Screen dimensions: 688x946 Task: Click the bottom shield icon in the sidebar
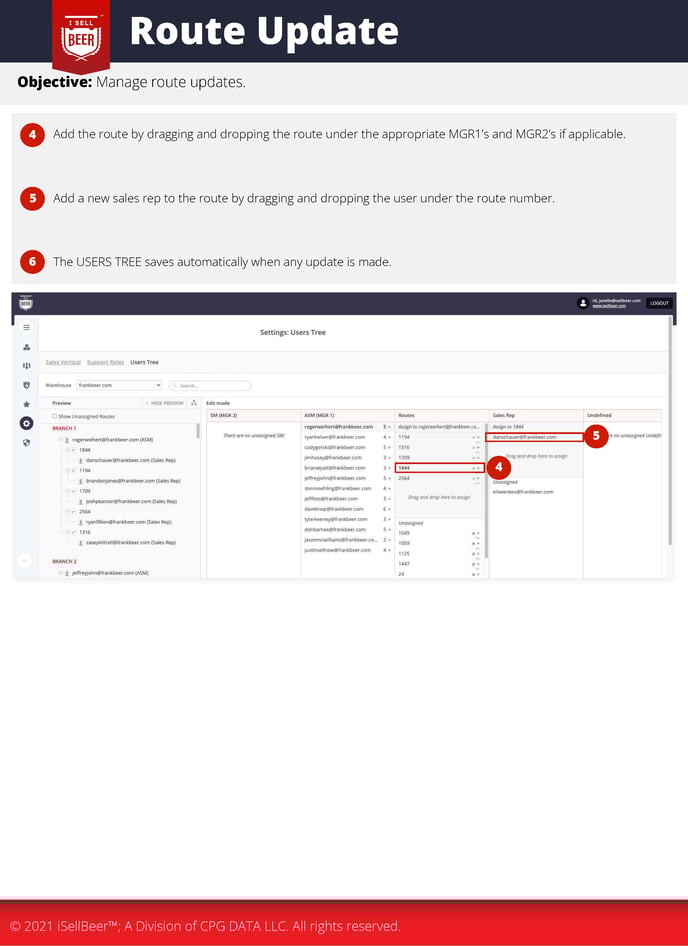click(x=26, y=442)
